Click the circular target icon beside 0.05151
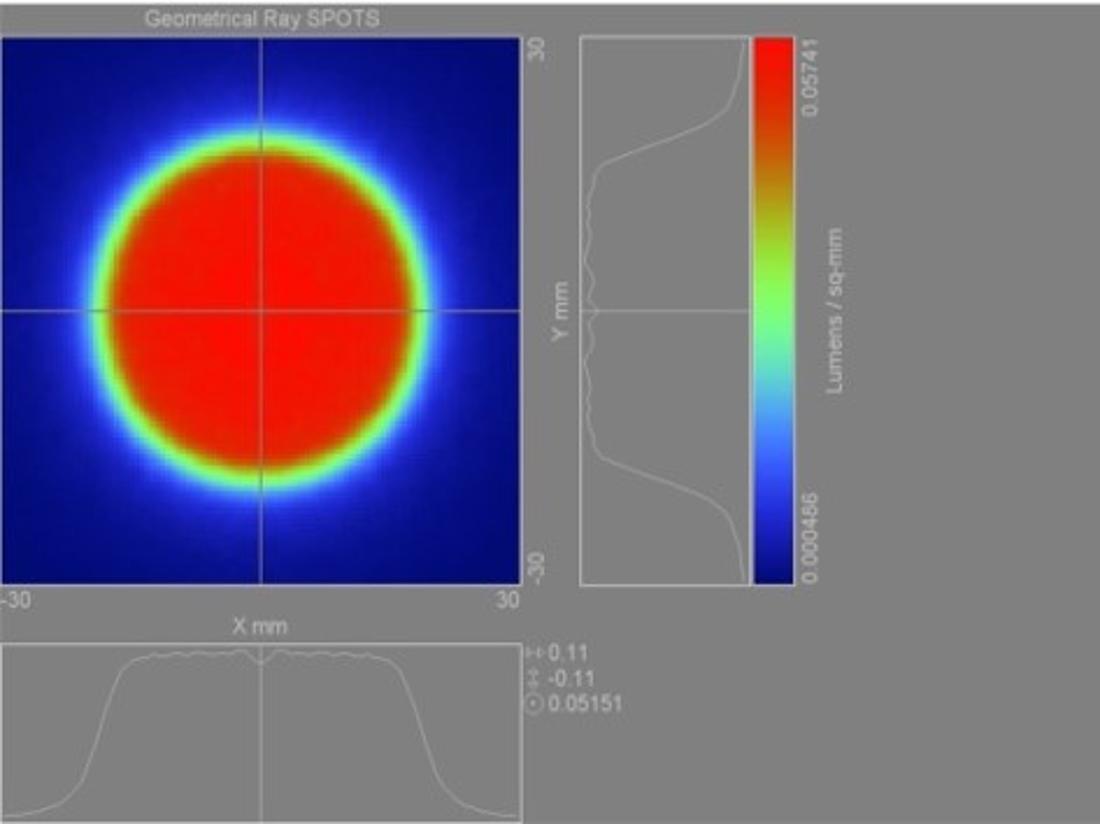This screenshot has width=1100, height=824. (x=534, y=704)
